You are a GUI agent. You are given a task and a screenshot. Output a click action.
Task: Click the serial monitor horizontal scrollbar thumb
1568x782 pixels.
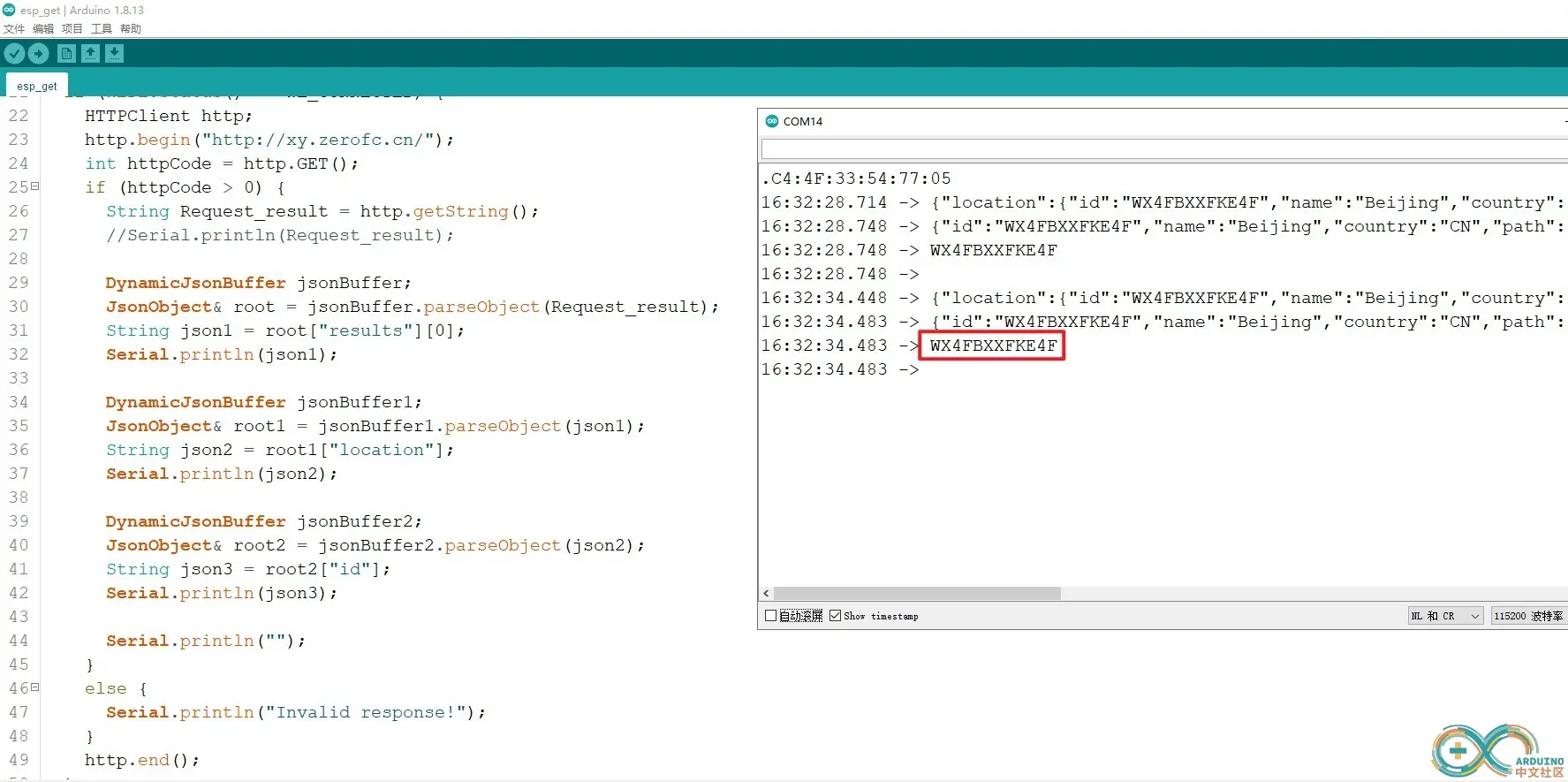917,593
